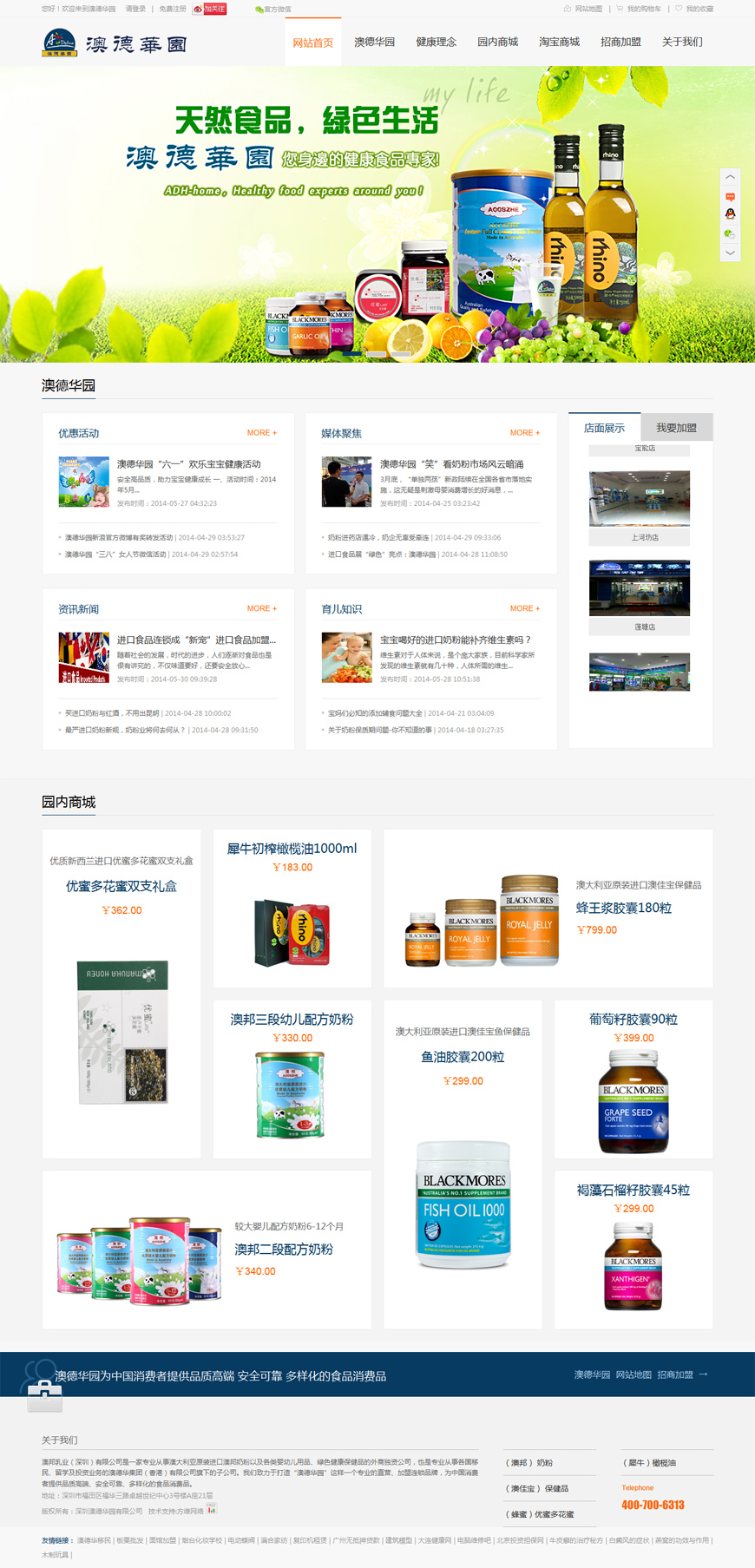Click the 上河坊店 store thumbnail
Image resolution: width=755 pixels, height=1568 pixels.
[639, 498]
